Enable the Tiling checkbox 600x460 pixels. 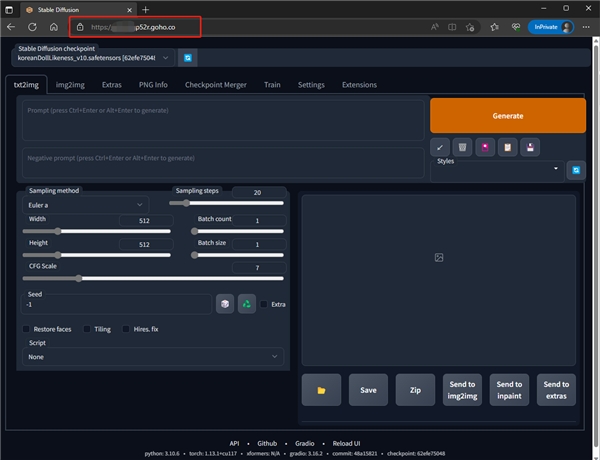coord(87,329)
